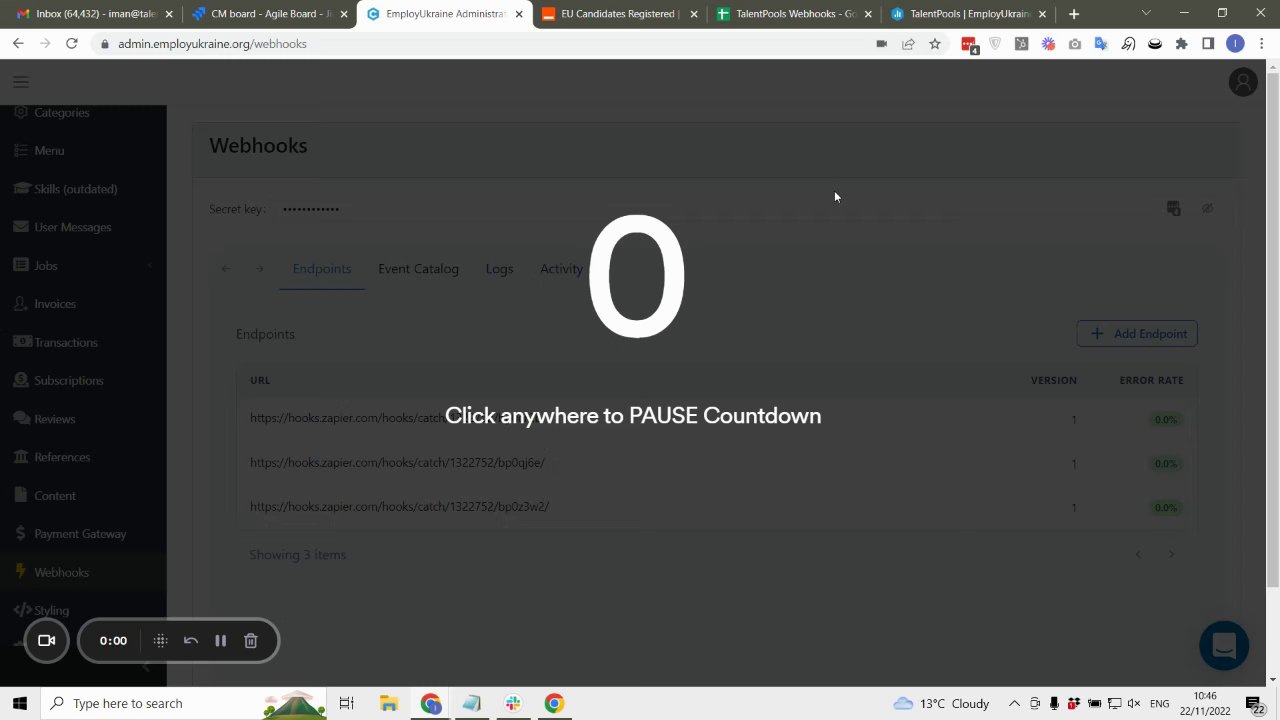
Task: Go to previous page of endpoints list
Action: pyautogui.click(x=1137, y=555)
